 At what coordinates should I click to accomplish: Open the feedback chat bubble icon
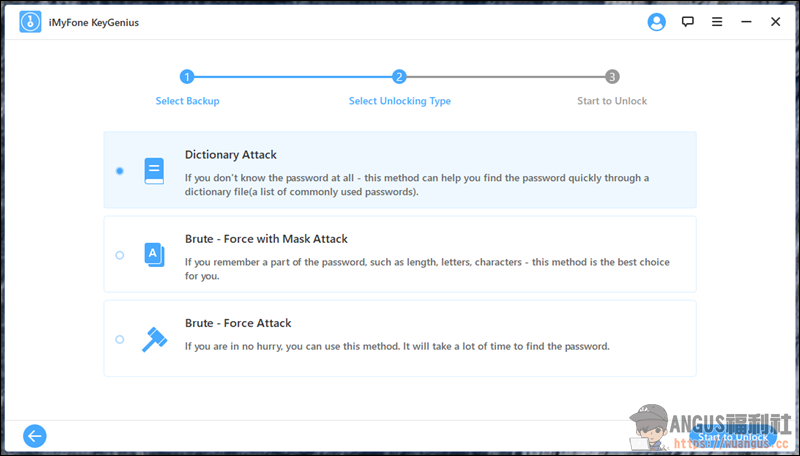click(x=687, y=22)
